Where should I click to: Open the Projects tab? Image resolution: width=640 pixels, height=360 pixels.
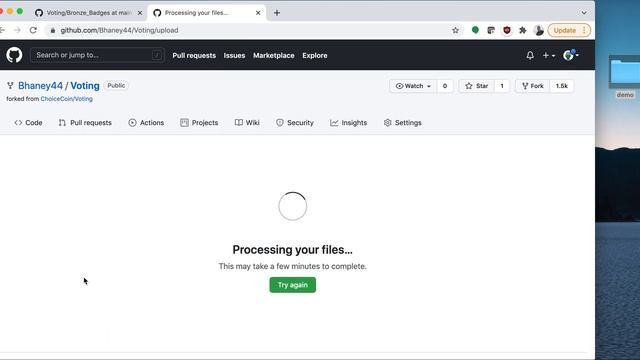(x=199, y=122)
